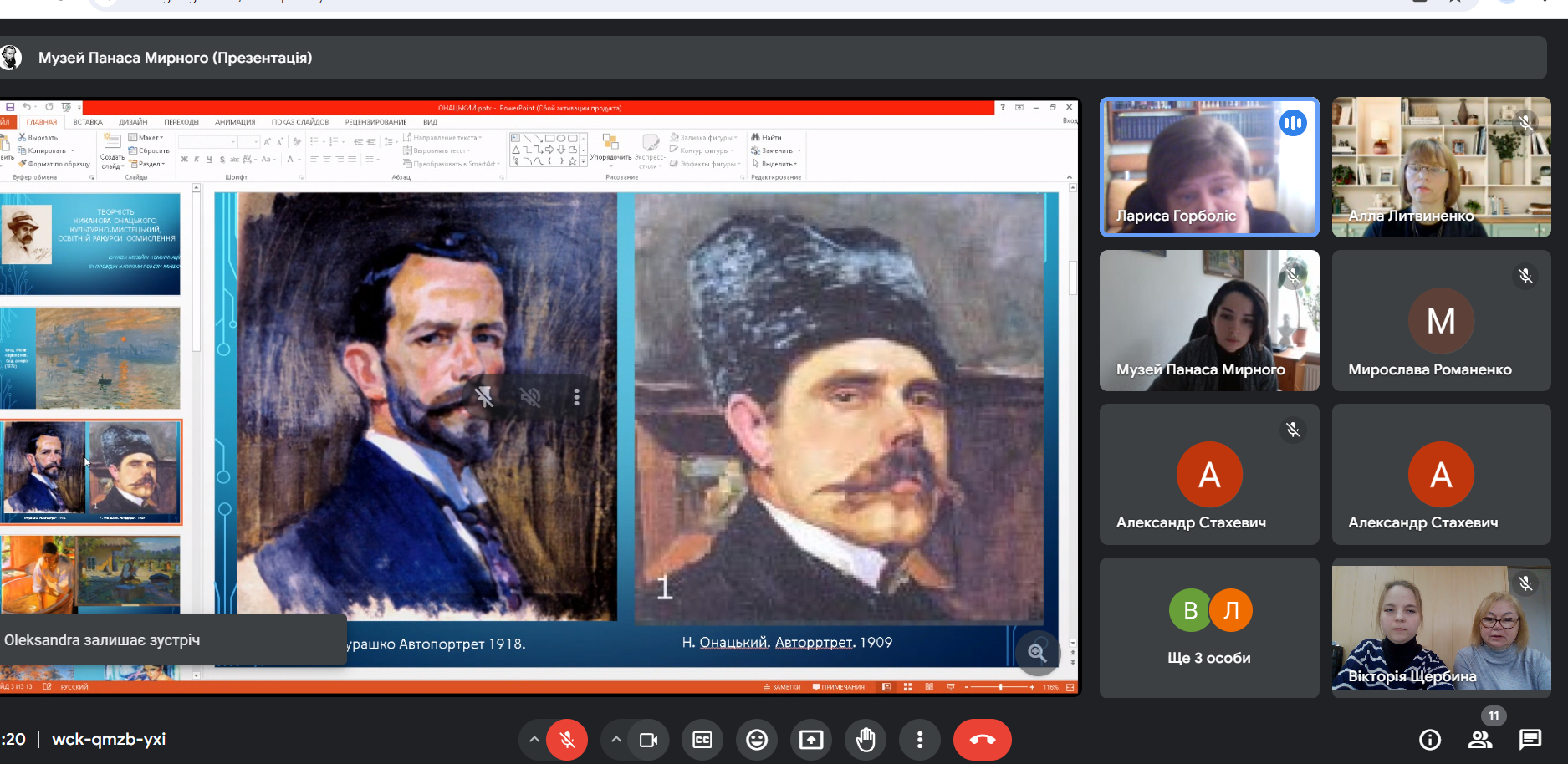The image size is (1568, 764).
Task: Start slideshow from status bar icon
Action: click(x=951, y=687)
